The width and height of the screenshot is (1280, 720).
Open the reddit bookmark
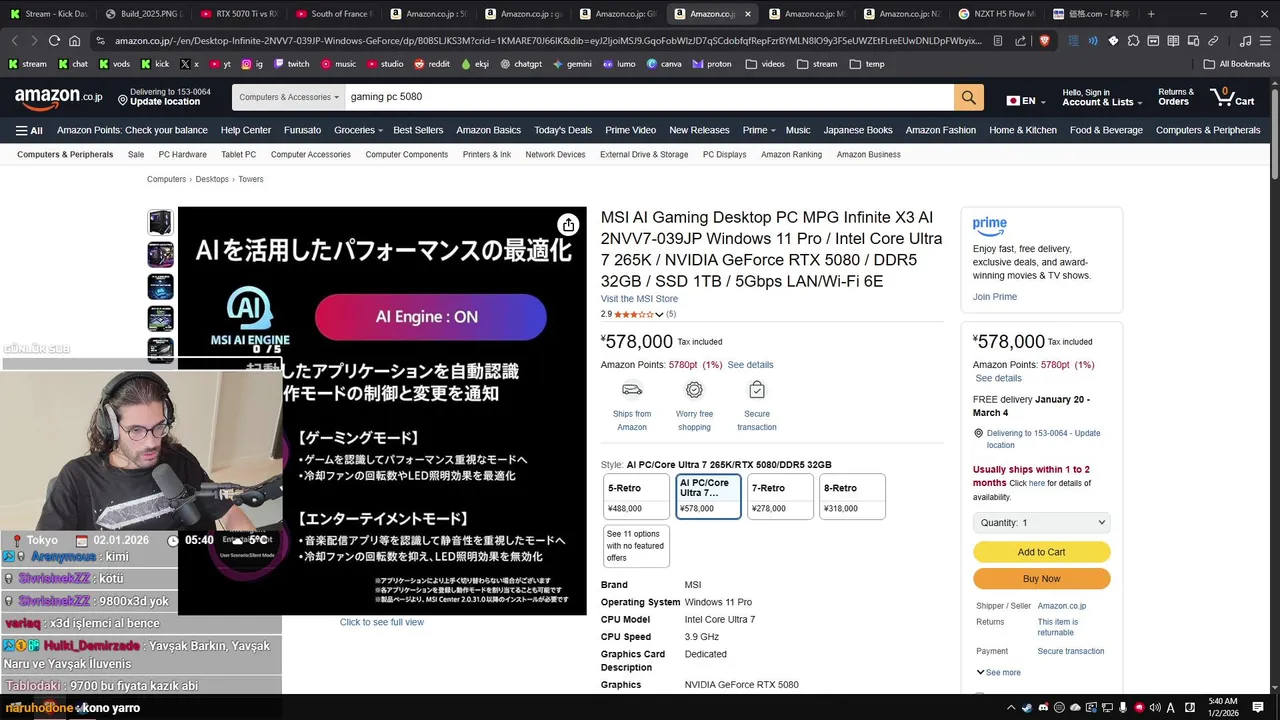tap(432, 64)
